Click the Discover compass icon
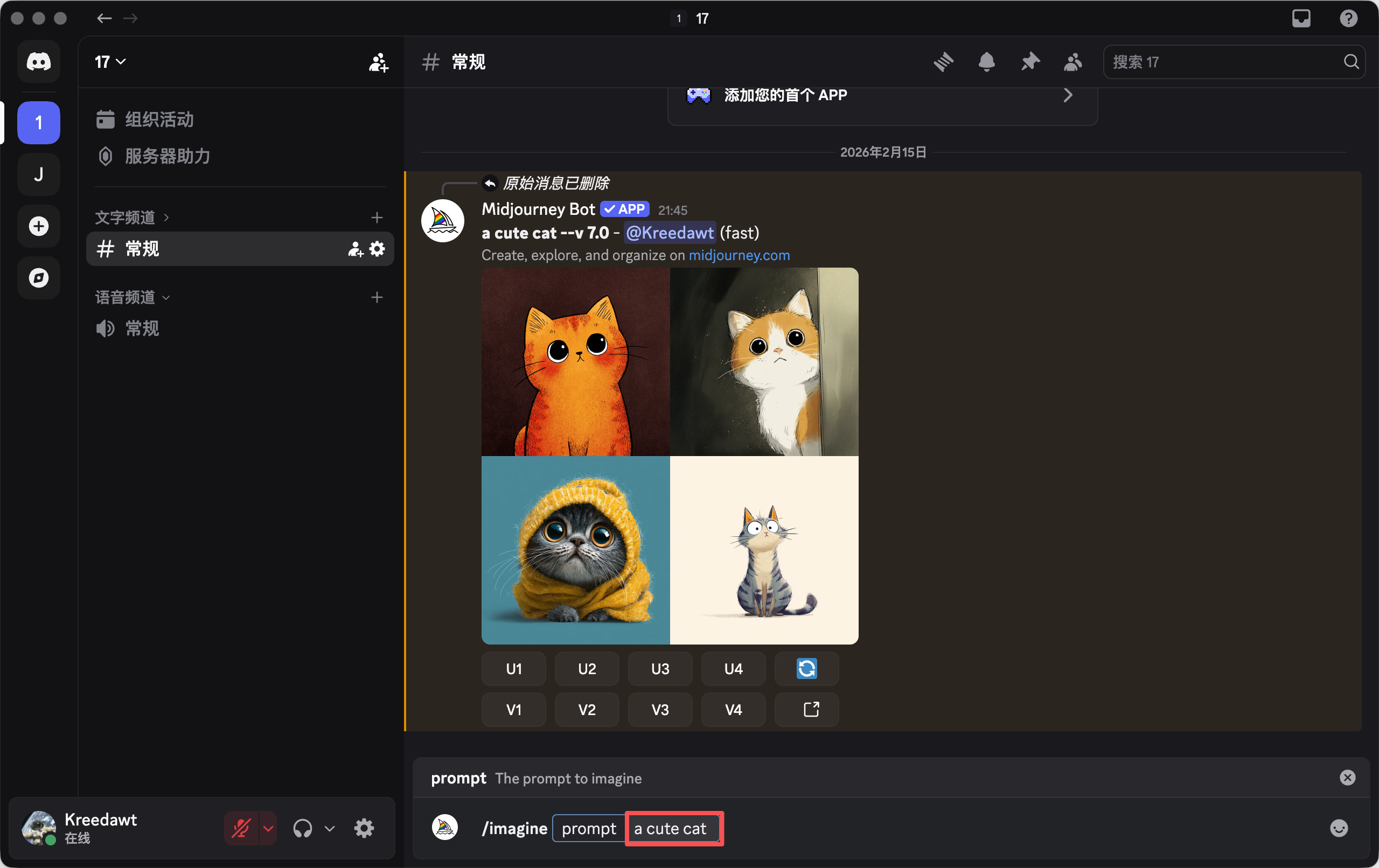This screenshot has width=1379, height=868. (x=38, y=278)
